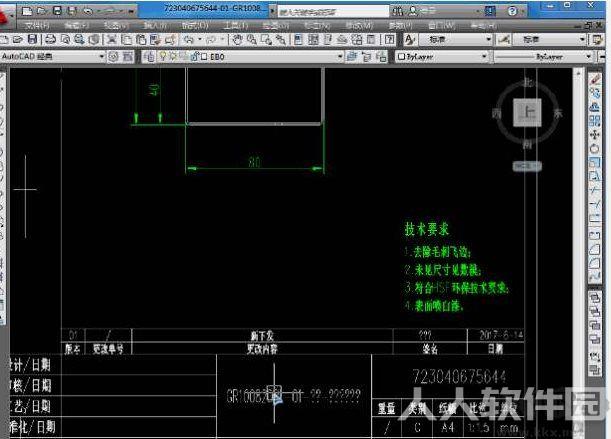Expand the drawing title dropdown arrow

272,11
